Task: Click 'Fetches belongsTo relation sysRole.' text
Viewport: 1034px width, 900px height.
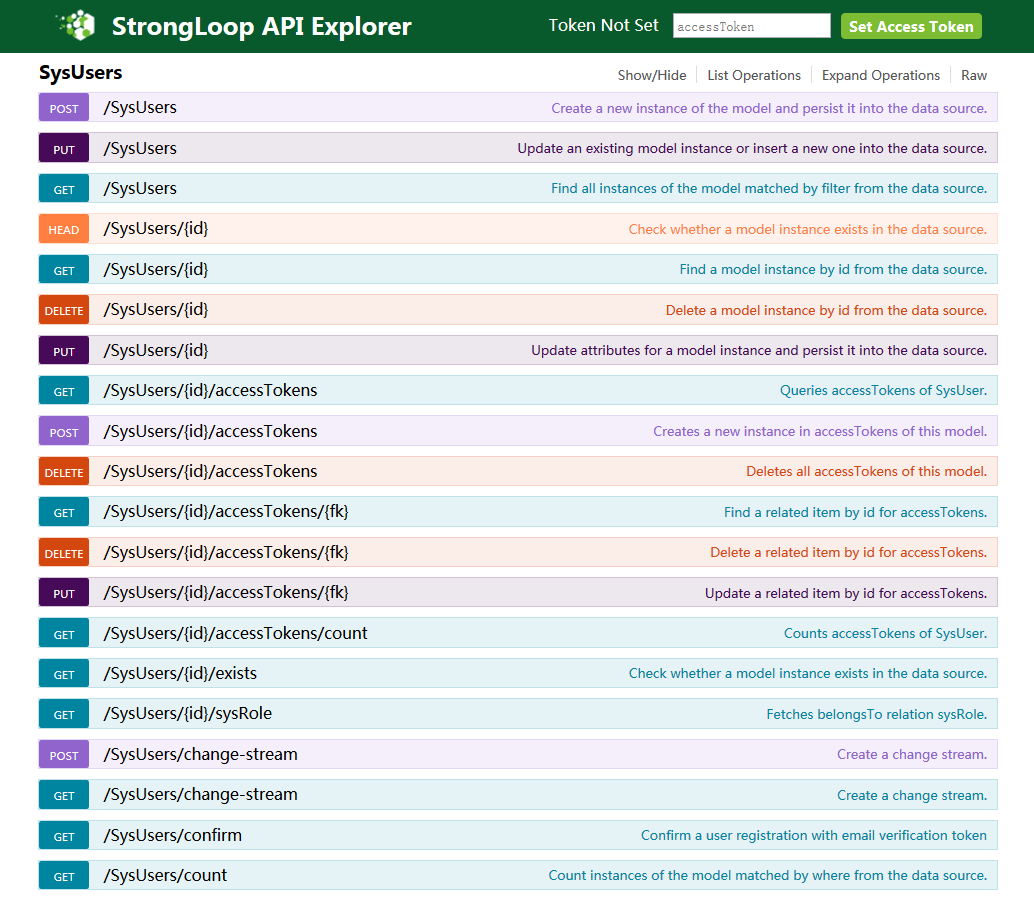Action: point(876,714)
